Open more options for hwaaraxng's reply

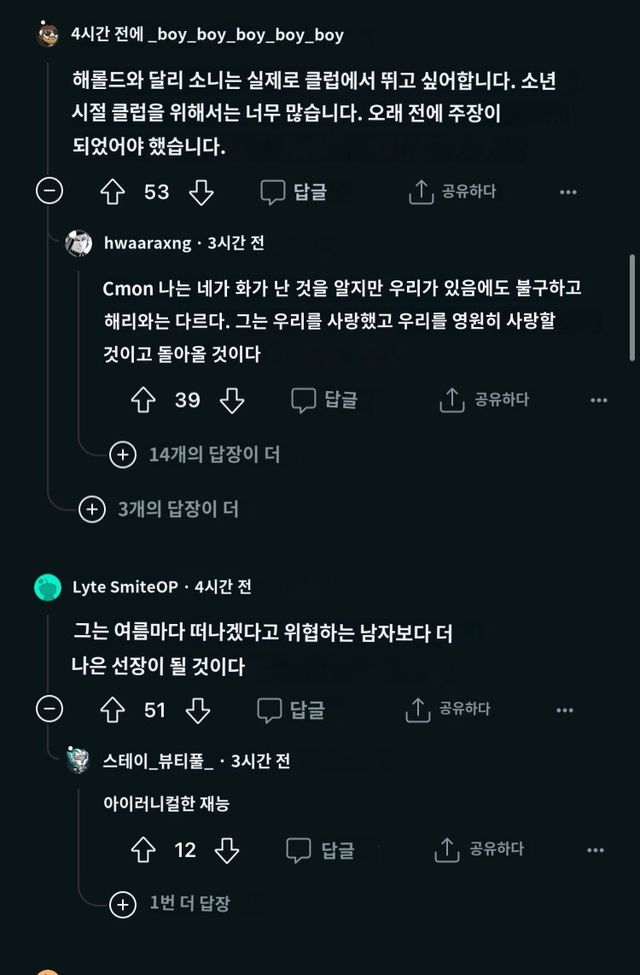(598, 401)
